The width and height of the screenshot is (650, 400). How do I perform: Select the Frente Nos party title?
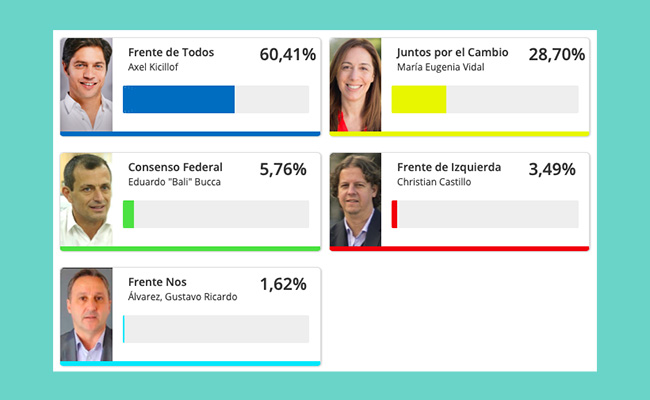coord(157,282)
